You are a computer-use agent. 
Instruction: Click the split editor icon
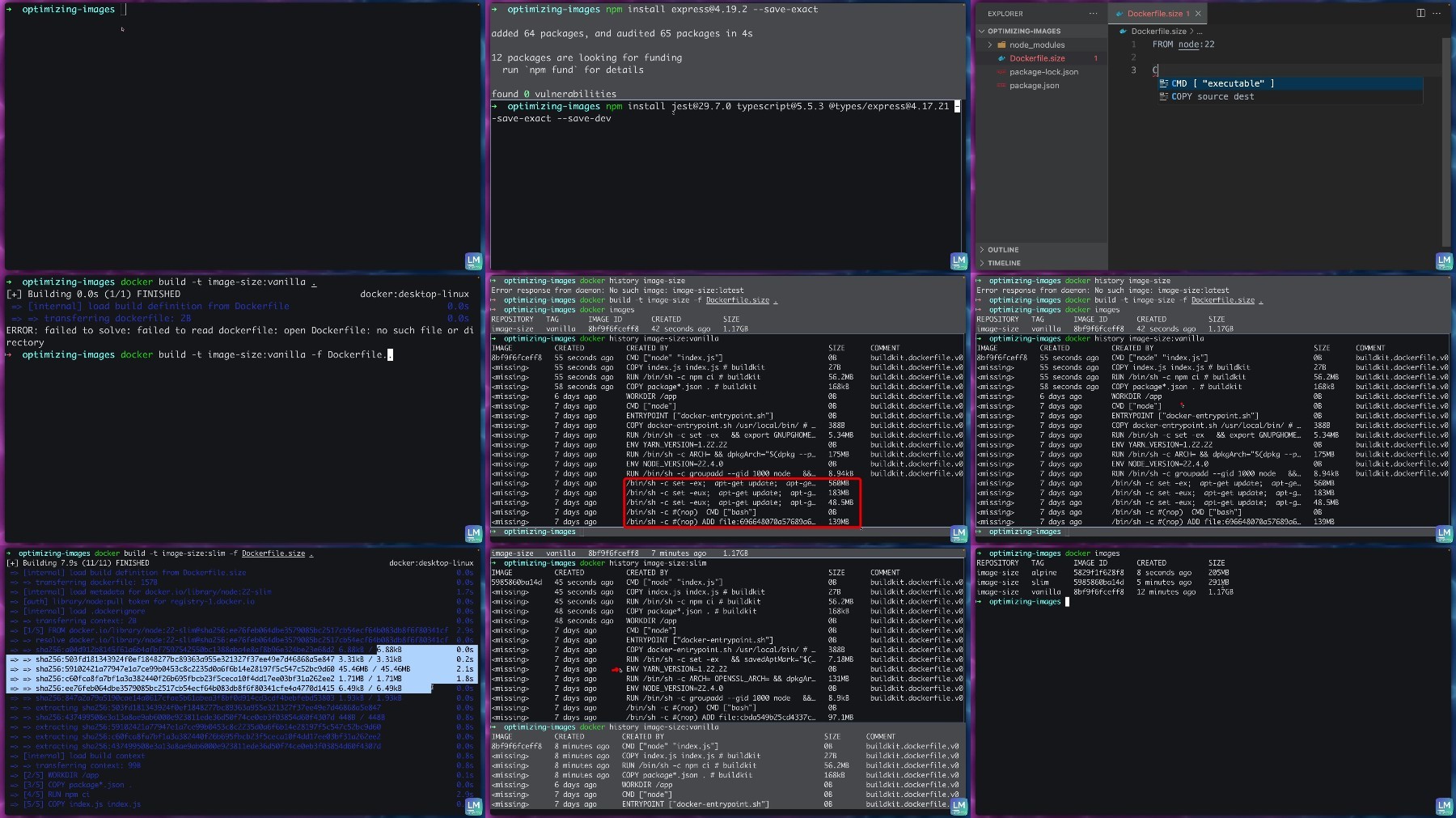coord(1420,13)
